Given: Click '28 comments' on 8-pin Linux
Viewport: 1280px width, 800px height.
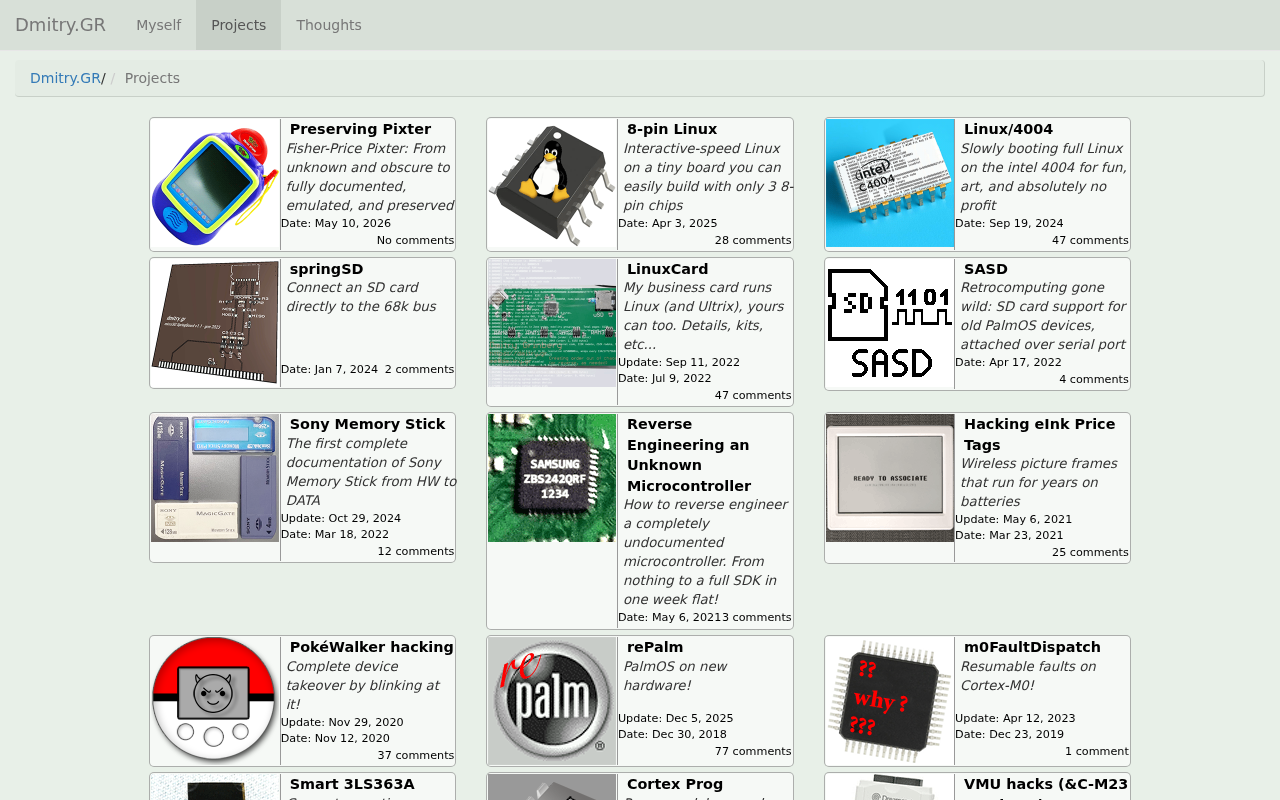Looking at the screenshot, I should tap(753, 240).
